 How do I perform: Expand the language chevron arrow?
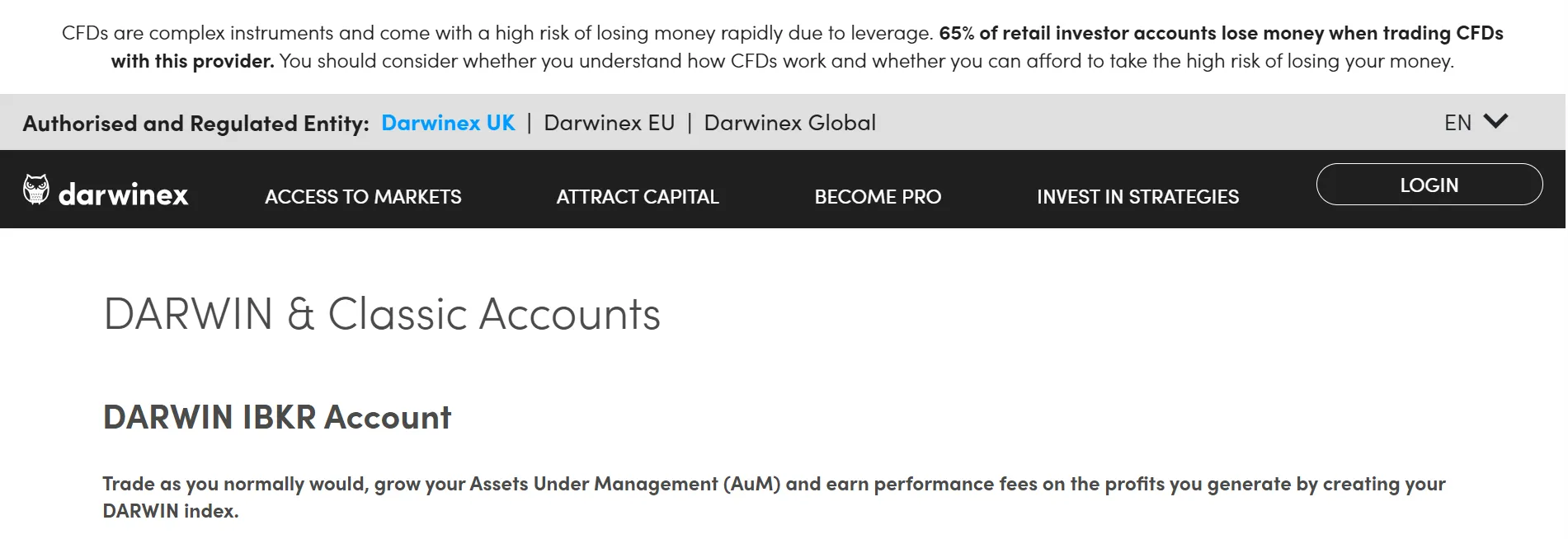pyautogui.click(x=1495, y=122)
